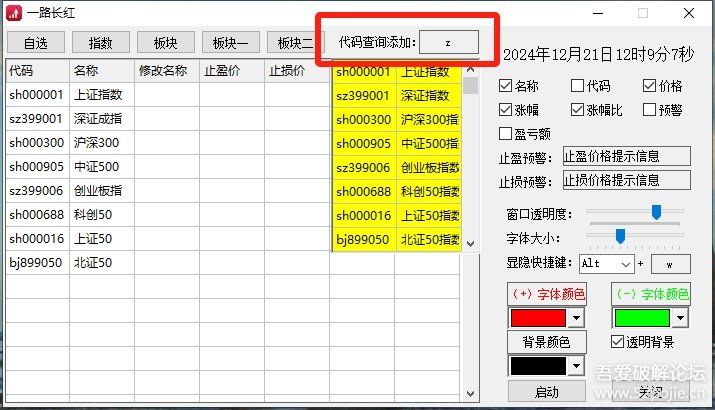Switch to the 板块一 list

click(x=231, y=42)
